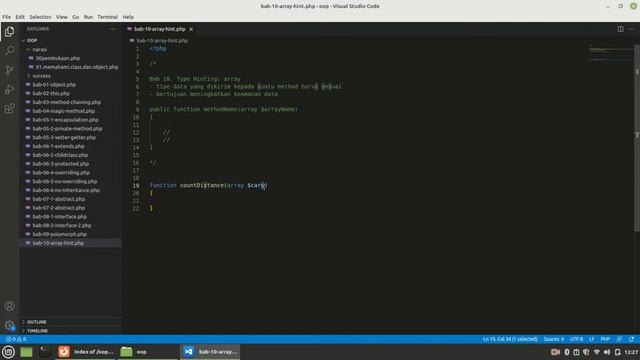Open the terminal launcher in taskbar

click(45, 352)
